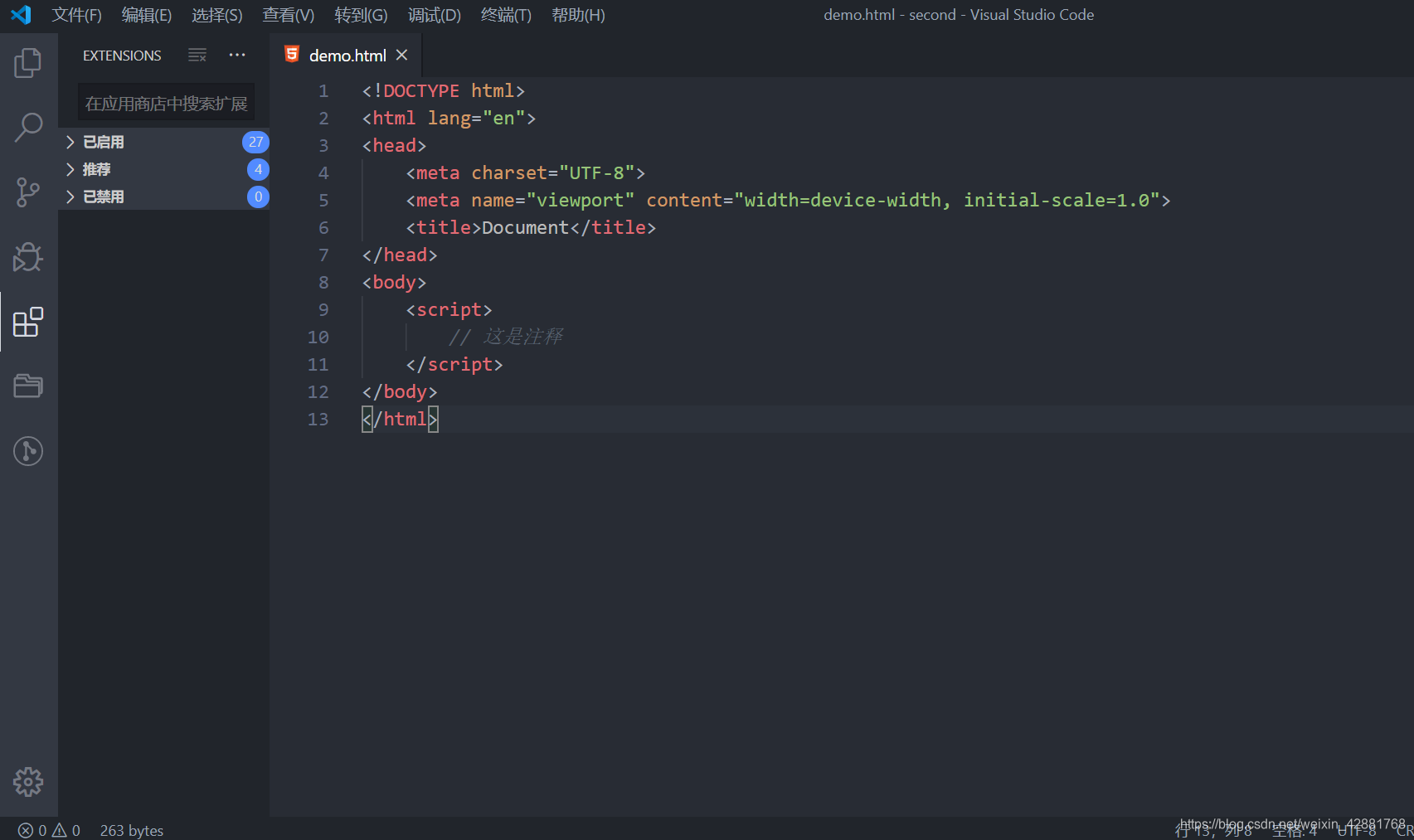Expand the 已启用 extensions section
Viewport: 1414px width, 840px height.
click(x=163, y=142)
